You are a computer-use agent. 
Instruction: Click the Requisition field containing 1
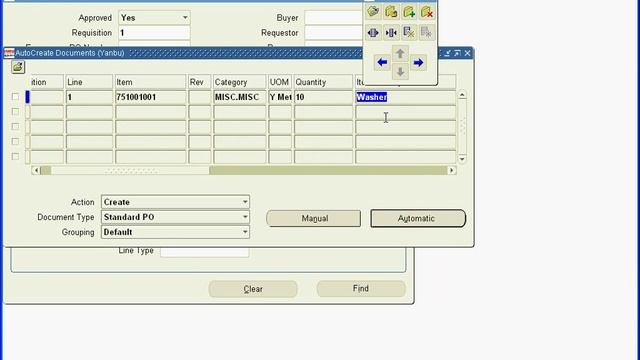pyautogui.click(x=154, y=33)
